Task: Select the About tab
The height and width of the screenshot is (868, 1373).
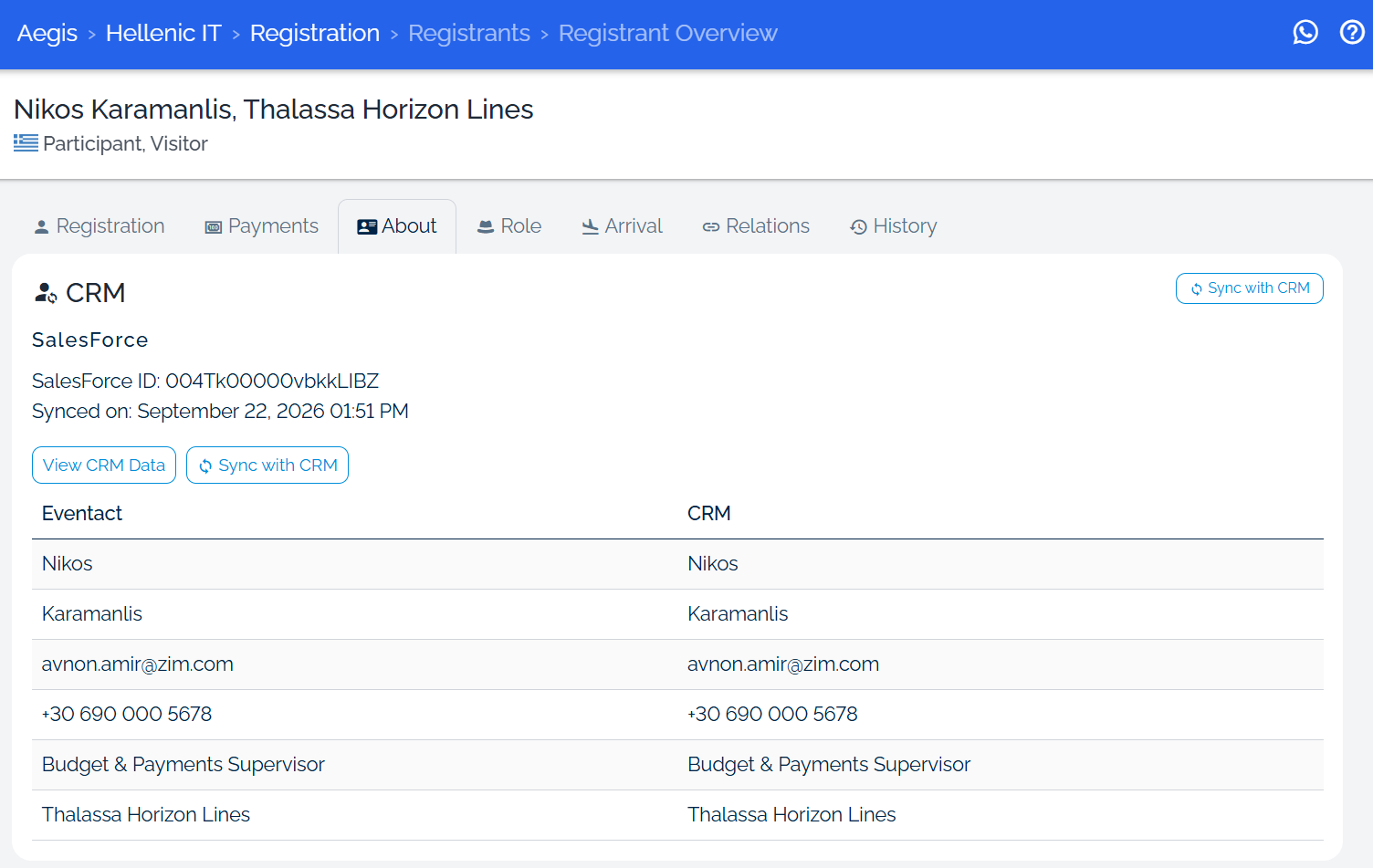Action: (x=397, y=226)
